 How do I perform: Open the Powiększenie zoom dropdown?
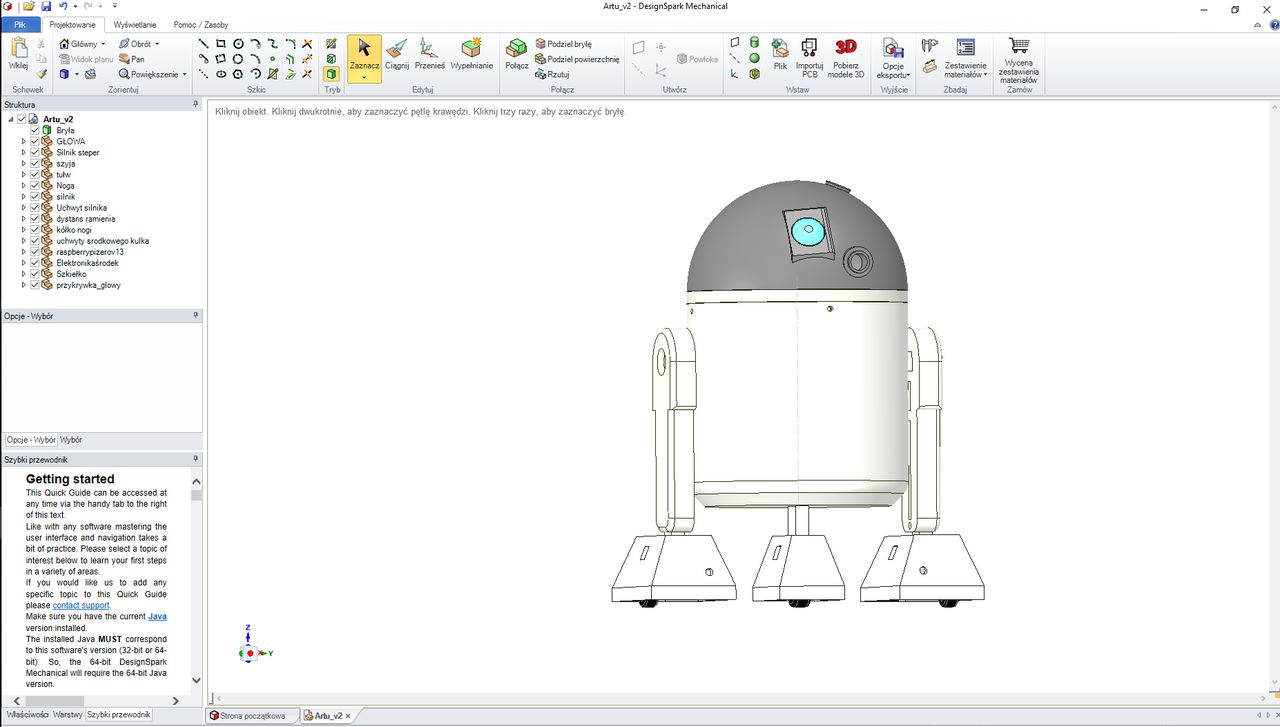[x=185, y=74]
